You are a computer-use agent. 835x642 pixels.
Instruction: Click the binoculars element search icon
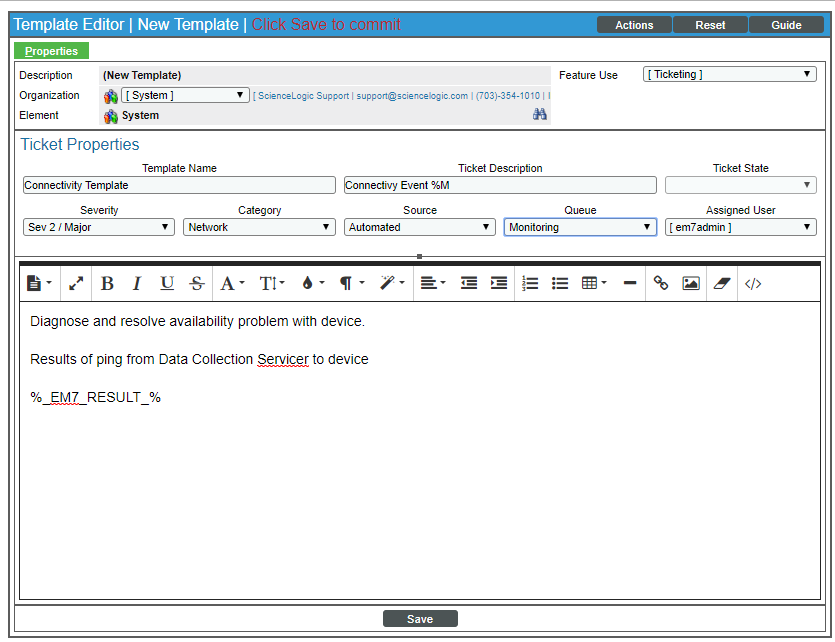tap(540, 115)
